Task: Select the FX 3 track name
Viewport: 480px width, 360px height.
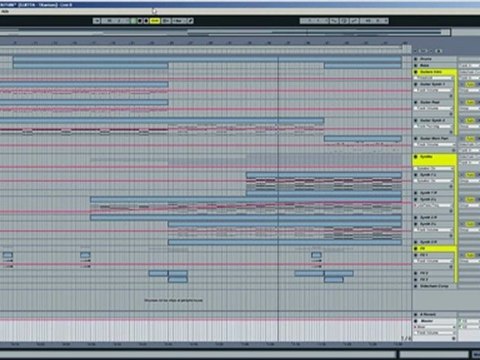Action: (424, 280)
